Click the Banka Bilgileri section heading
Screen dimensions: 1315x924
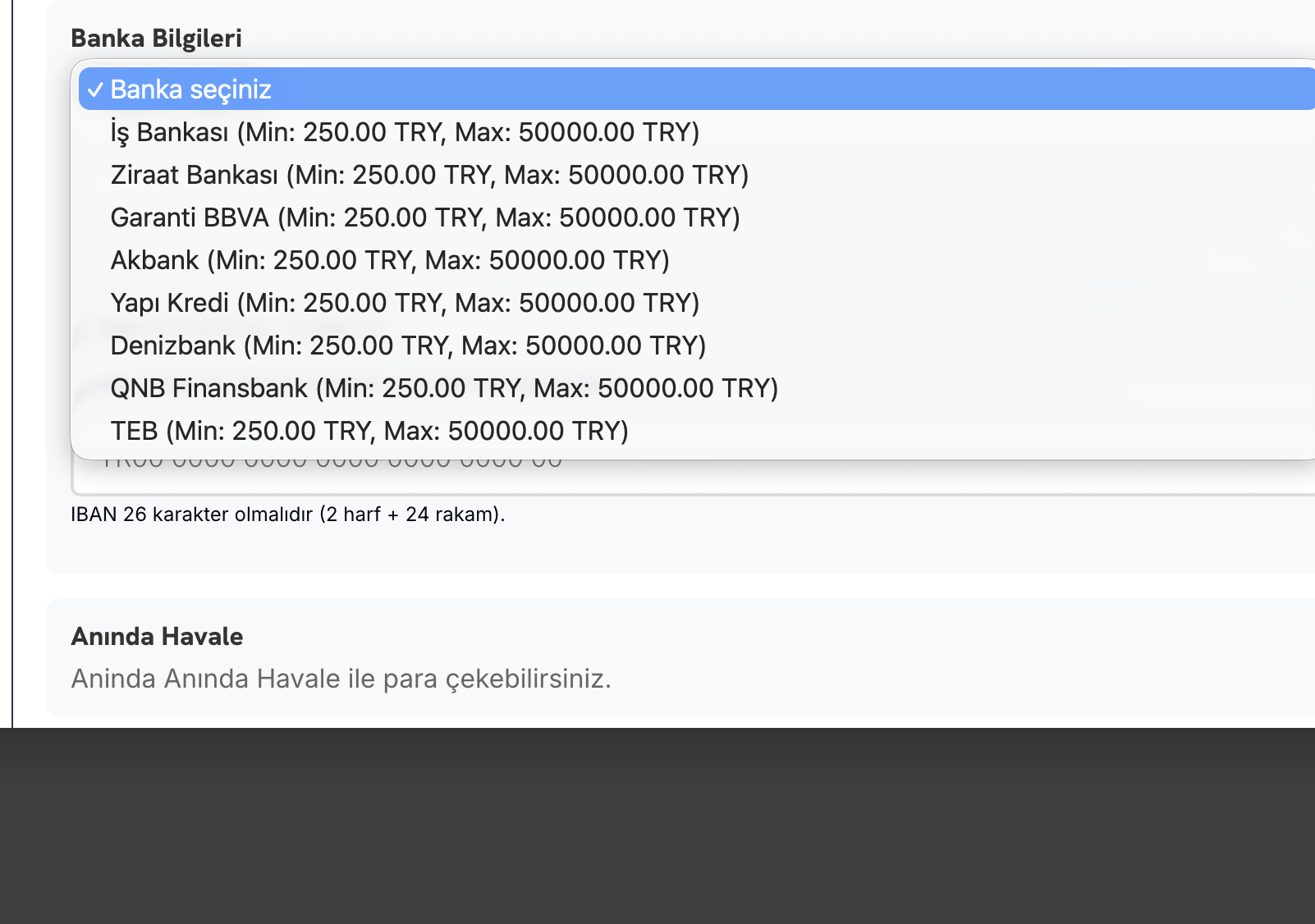click(x=156, y=39)
